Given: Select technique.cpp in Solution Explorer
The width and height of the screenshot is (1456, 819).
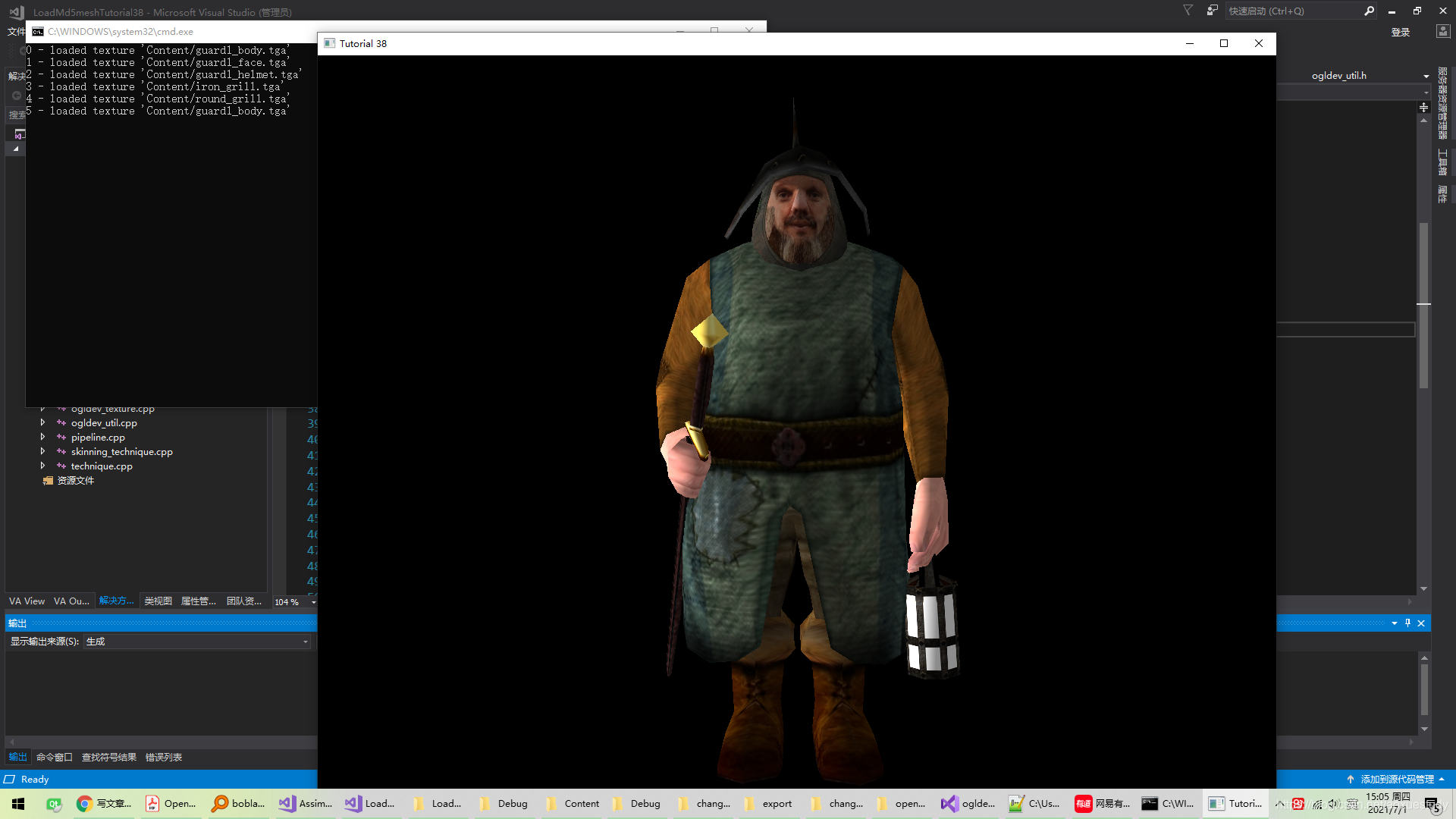Looking at the screenshot, I should click(x=102, y=466).
